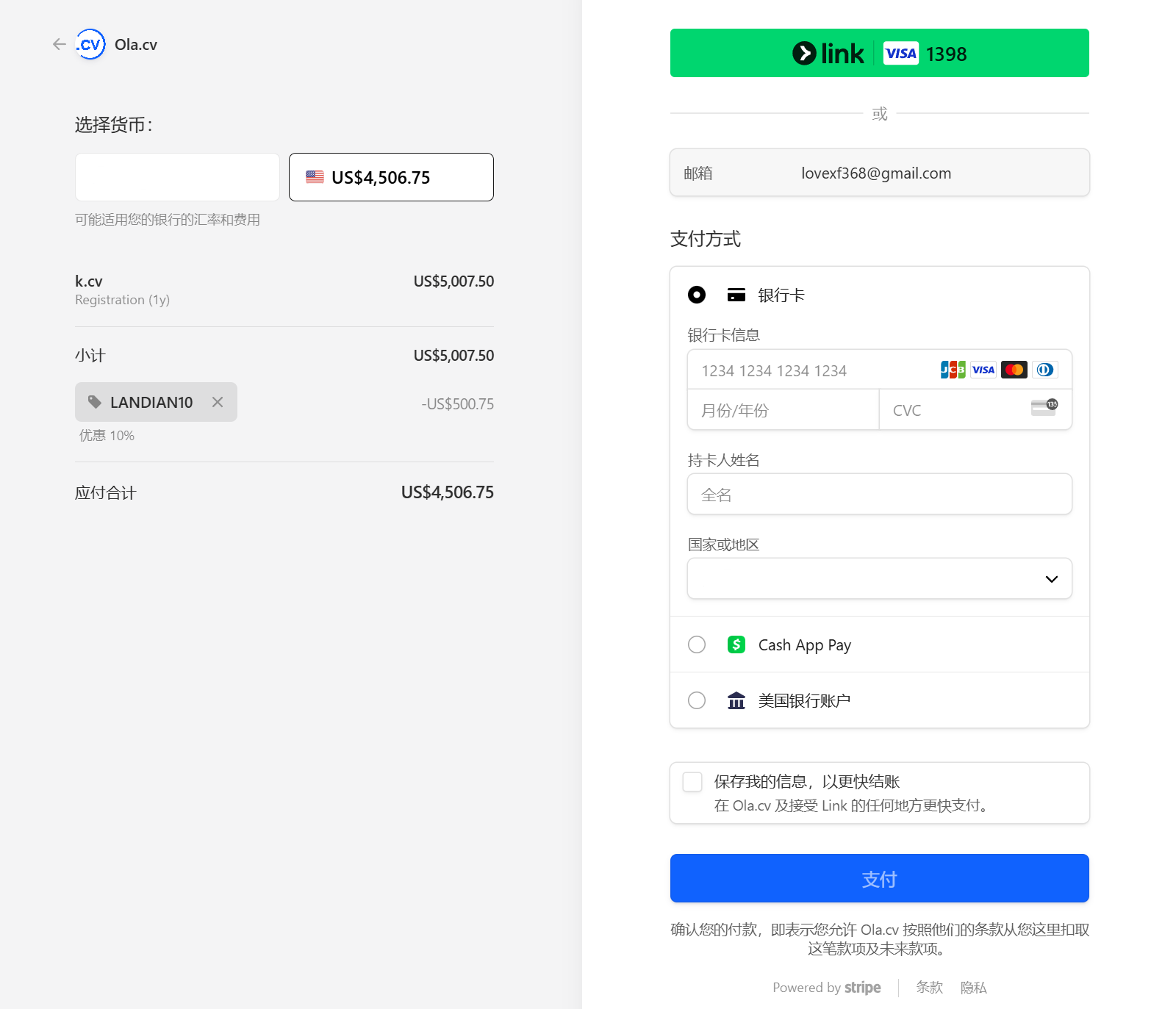Select the blank currency option box
Image resolution: width=1176 pixels, height=1009 pixels.
point(177,177)
